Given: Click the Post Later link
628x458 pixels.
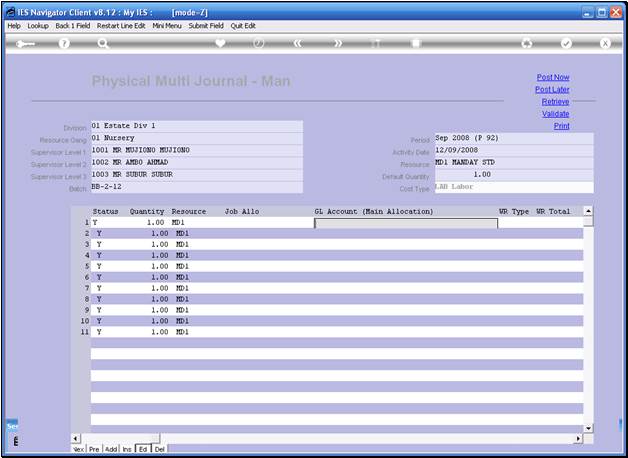Looking at the screenshot, I should pyautogui.click(x=552, y=89).
